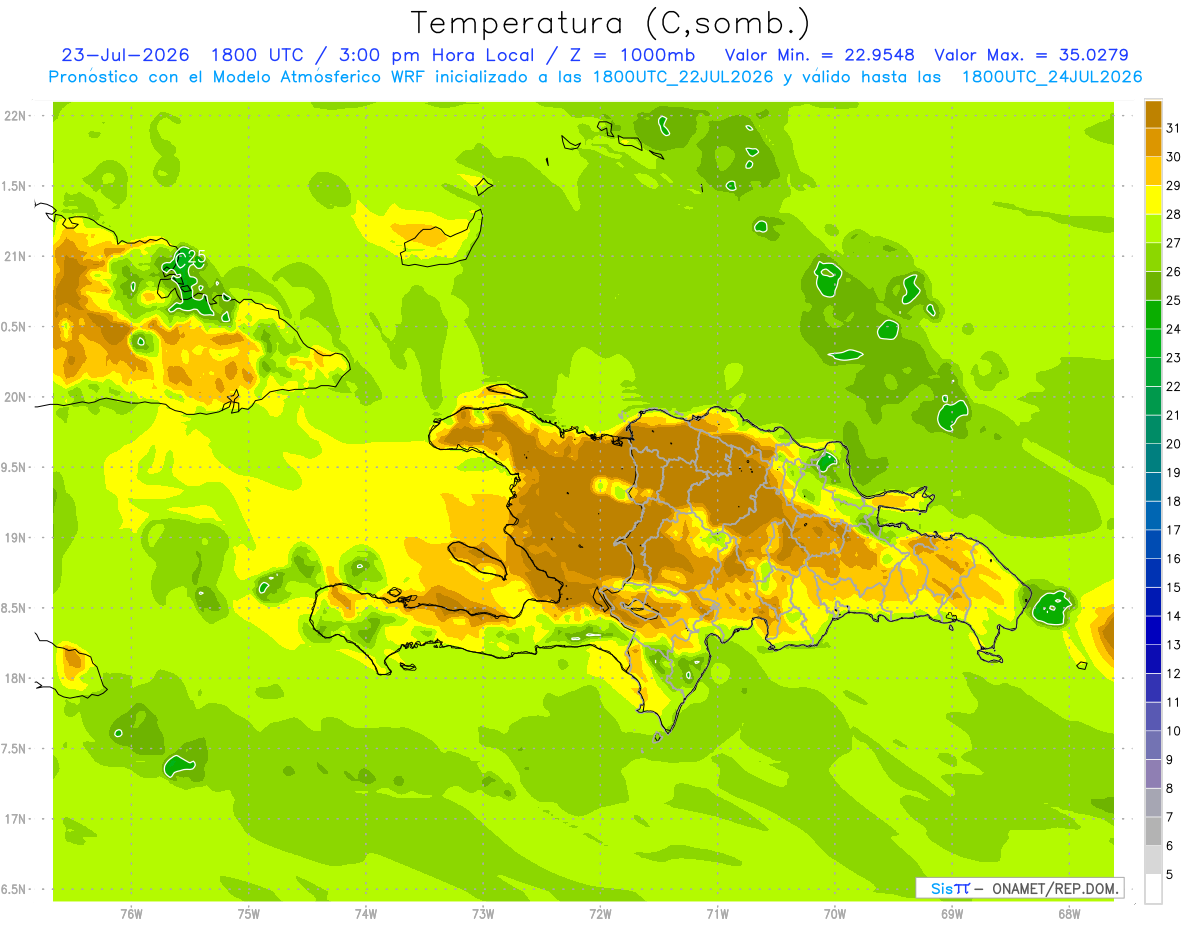
Task: Click the "30" label on the color scale
Action: (x=1172, y=157)
